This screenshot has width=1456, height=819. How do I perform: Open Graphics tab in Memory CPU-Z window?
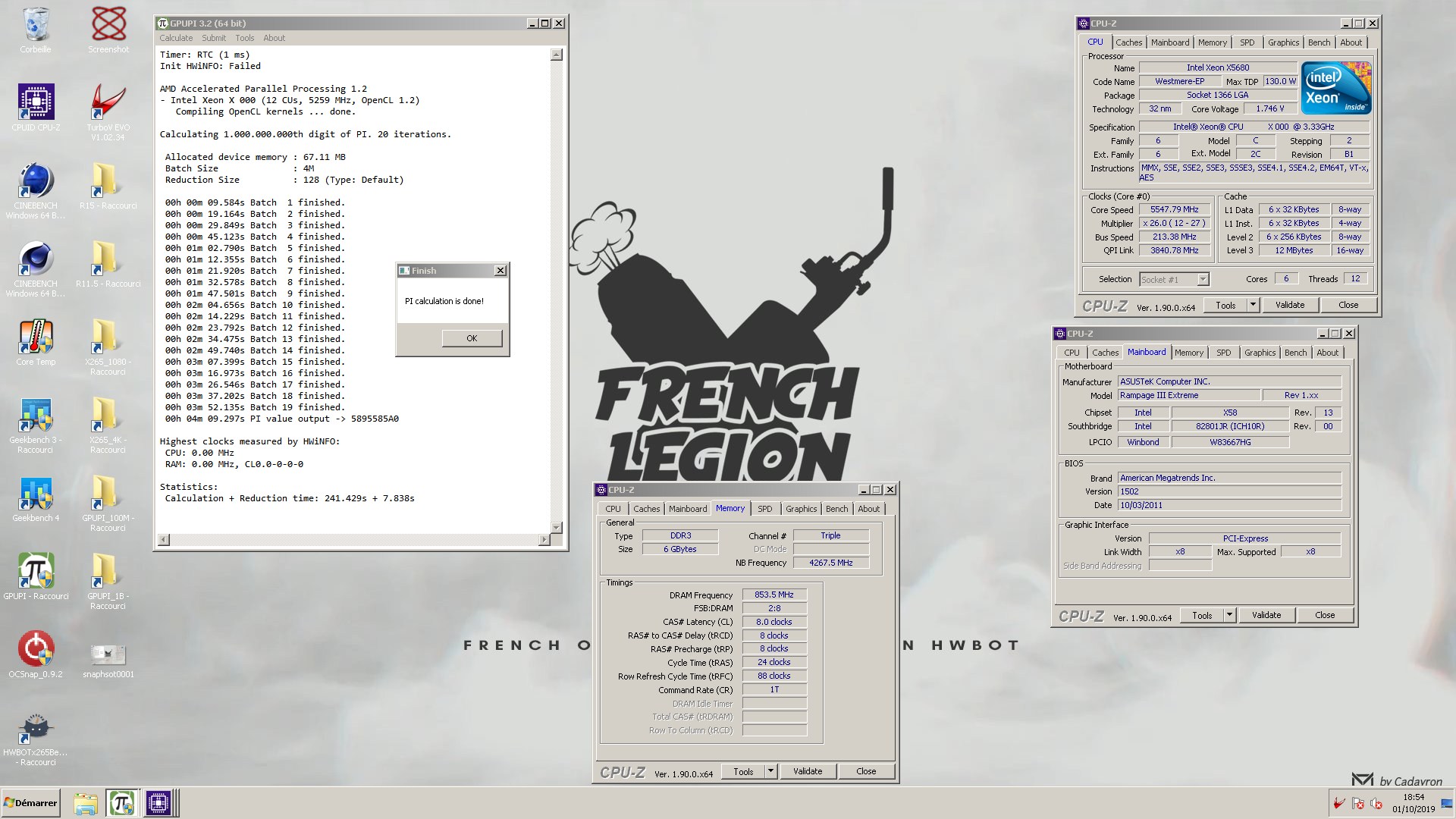click(x=801, y=509)
